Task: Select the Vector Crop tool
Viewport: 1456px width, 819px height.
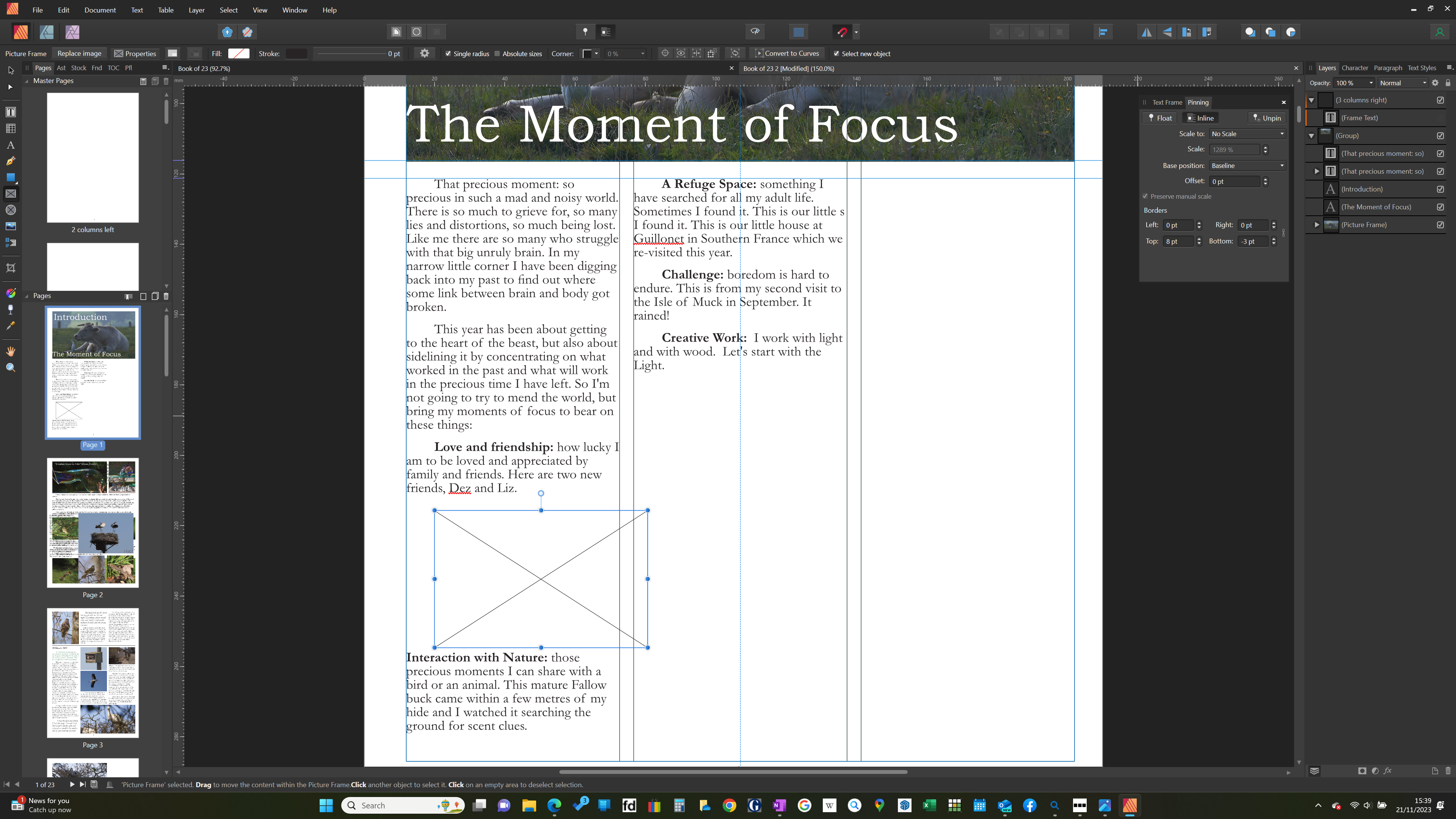Action: point(10,268)
